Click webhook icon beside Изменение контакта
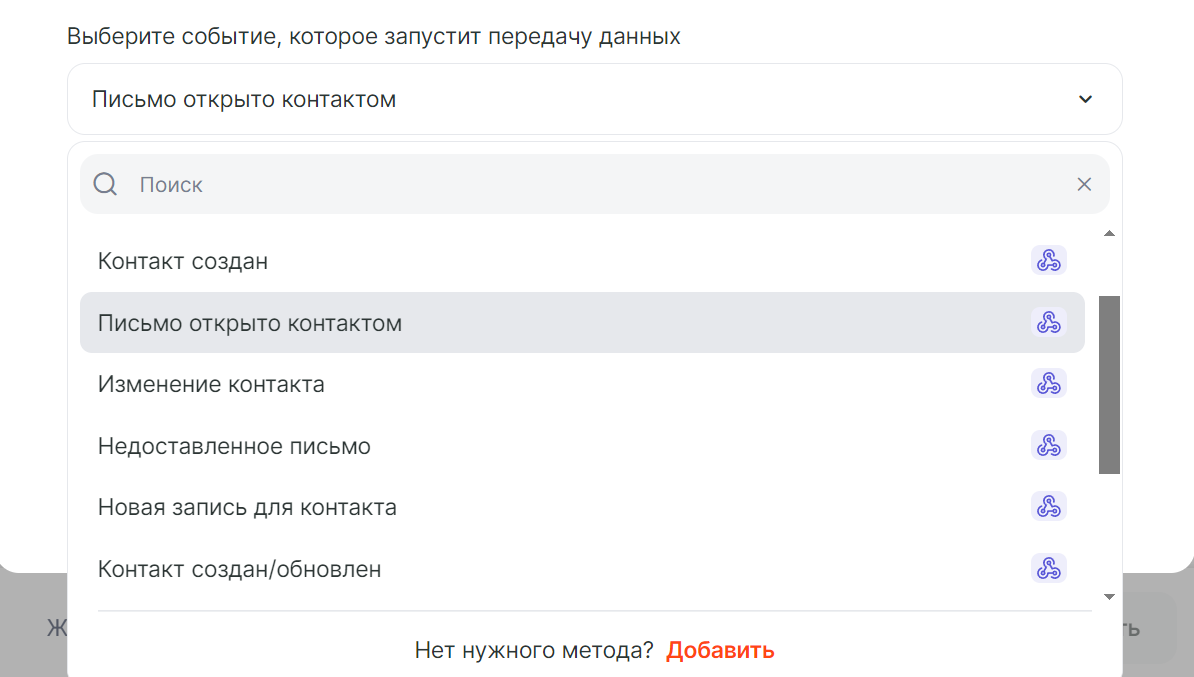 [1049, 383]
